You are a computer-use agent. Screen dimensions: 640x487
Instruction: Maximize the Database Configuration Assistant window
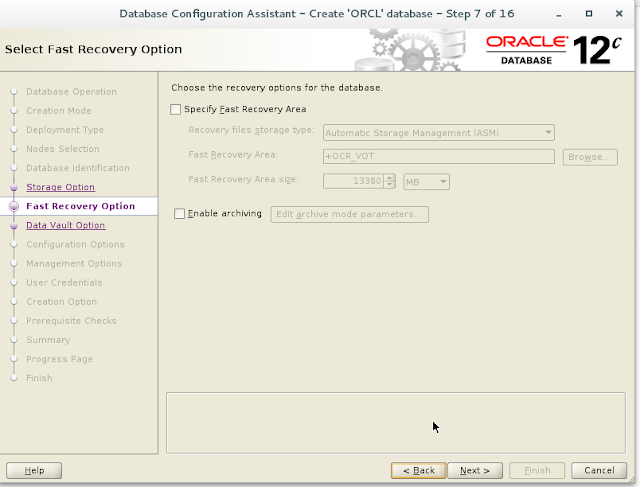coord(589,13)
